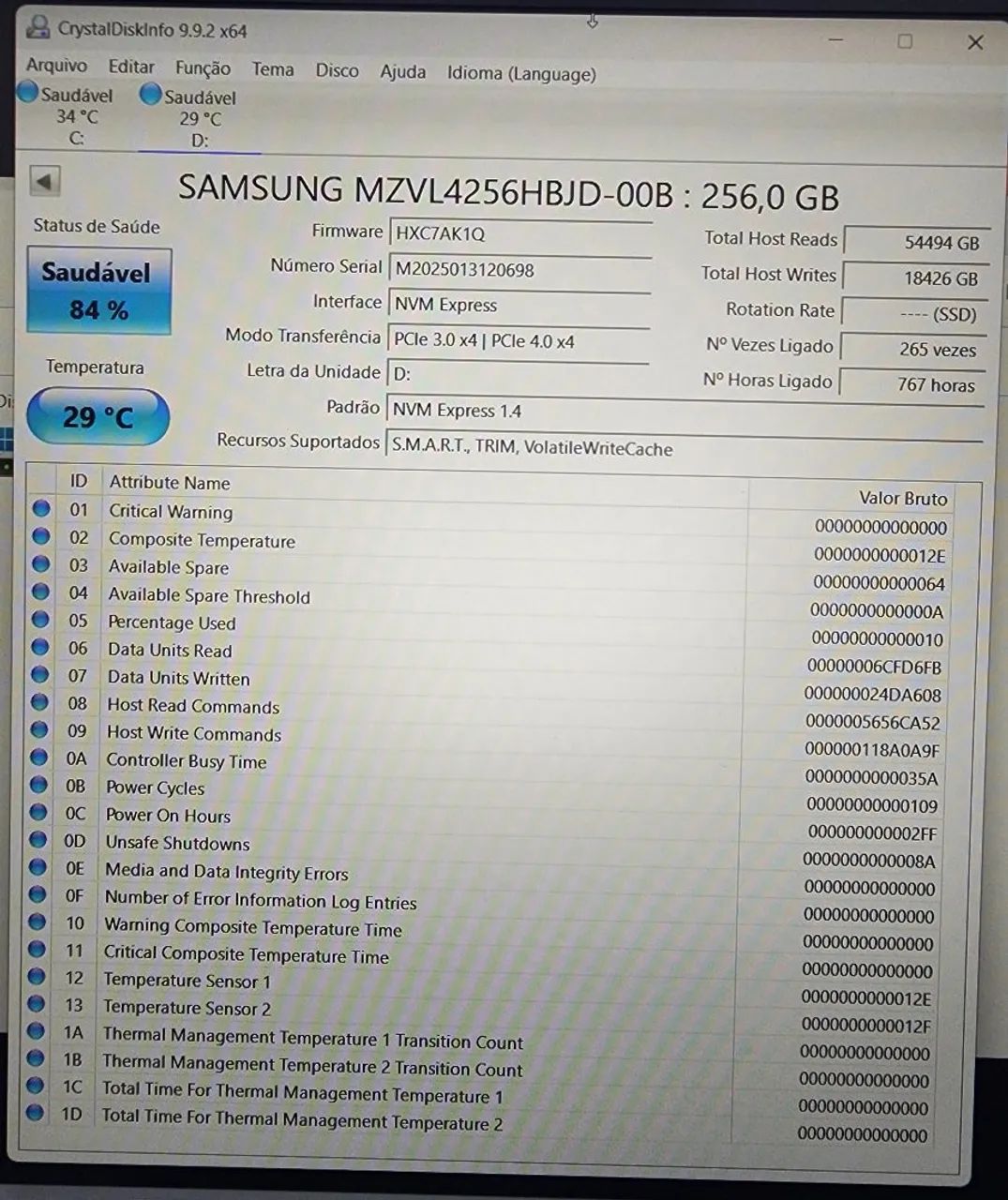Click the status icon for Controller Busy Time
The height and width of the screenshot is (1200, 1008).
point(38,757)
